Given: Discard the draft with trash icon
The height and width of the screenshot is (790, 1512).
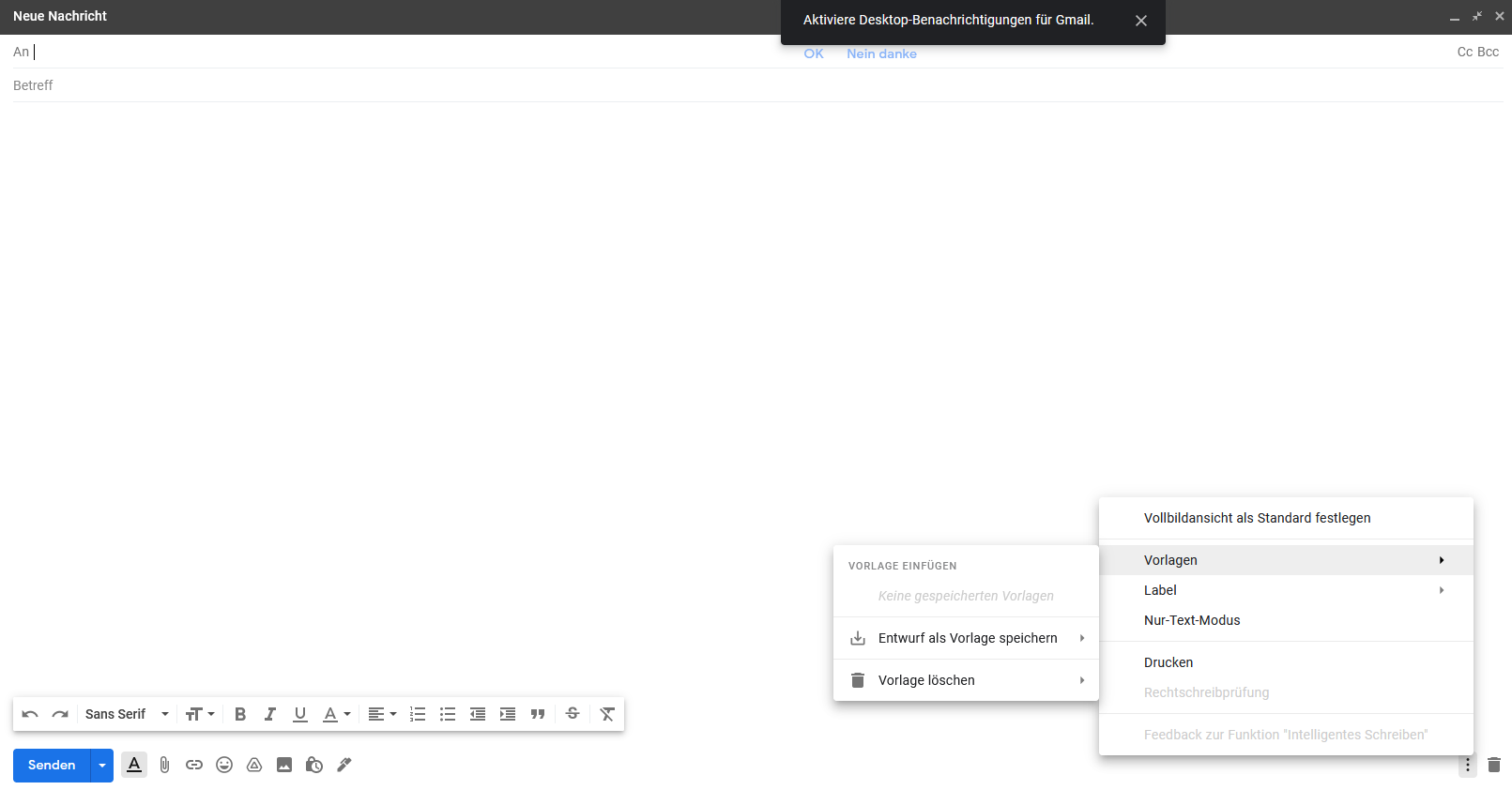Looking at the screenshot, I should pyautogui.click(x=1494, y=766).
